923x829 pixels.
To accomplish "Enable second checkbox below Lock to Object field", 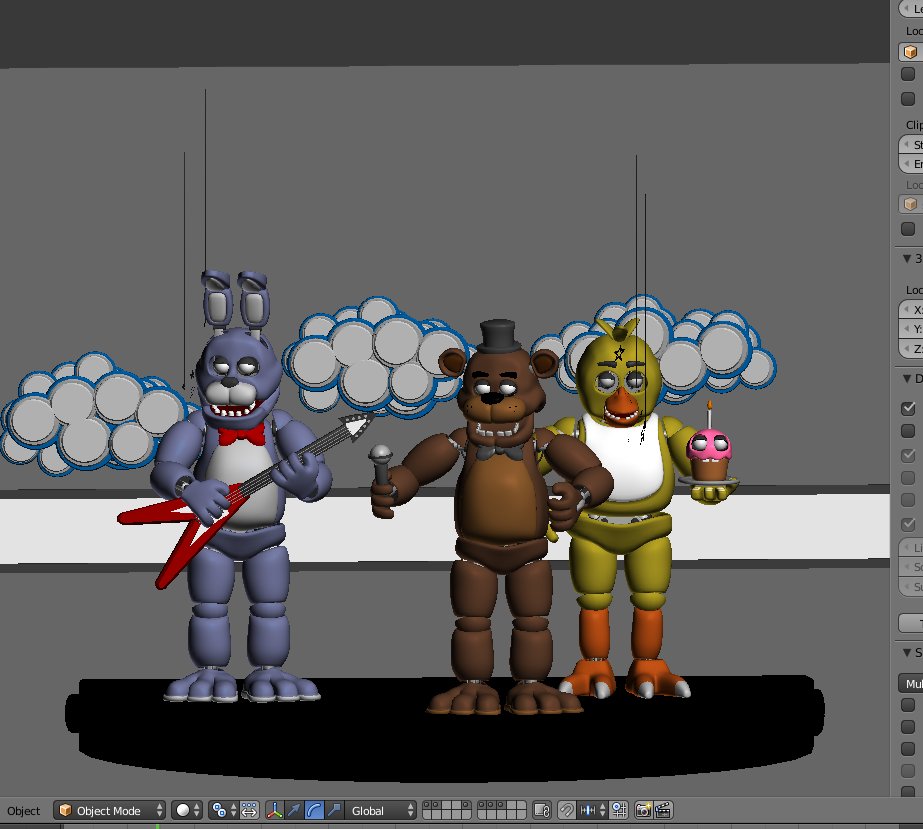I will coord(908,98).
